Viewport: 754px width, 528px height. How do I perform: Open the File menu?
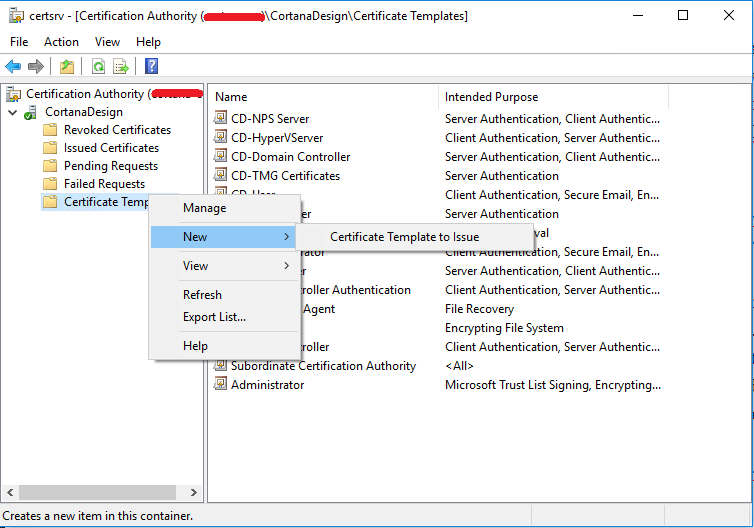pos(19,42)
